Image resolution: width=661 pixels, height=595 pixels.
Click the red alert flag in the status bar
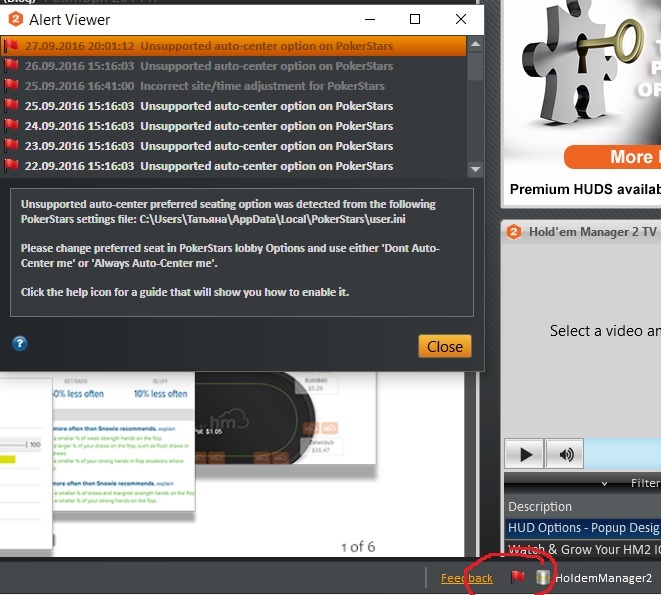tap(517, 576)
